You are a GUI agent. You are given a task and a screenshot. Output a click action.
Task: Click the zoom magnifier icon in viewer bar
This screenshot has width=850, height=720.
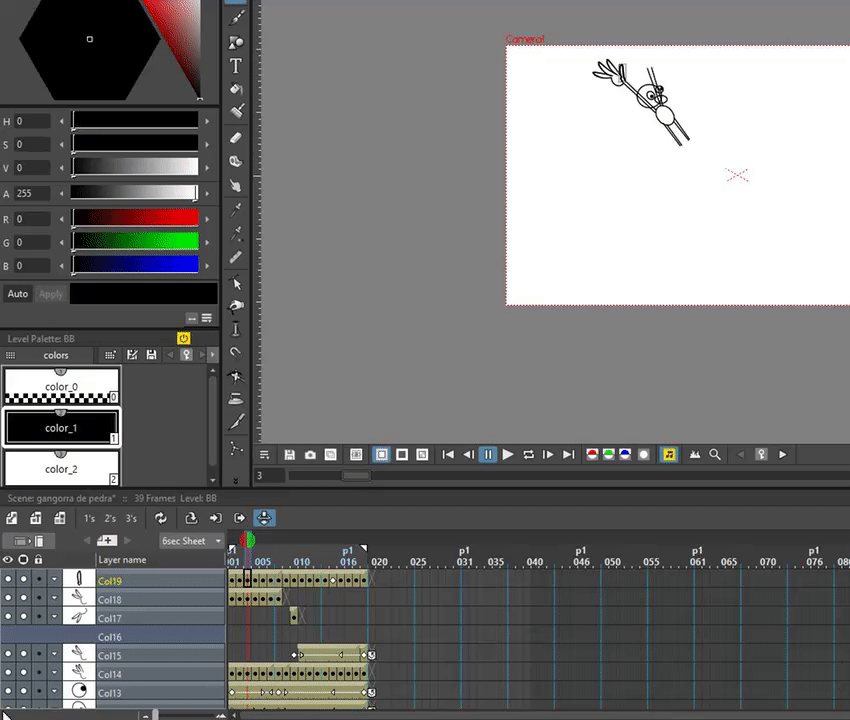[715, 455]
